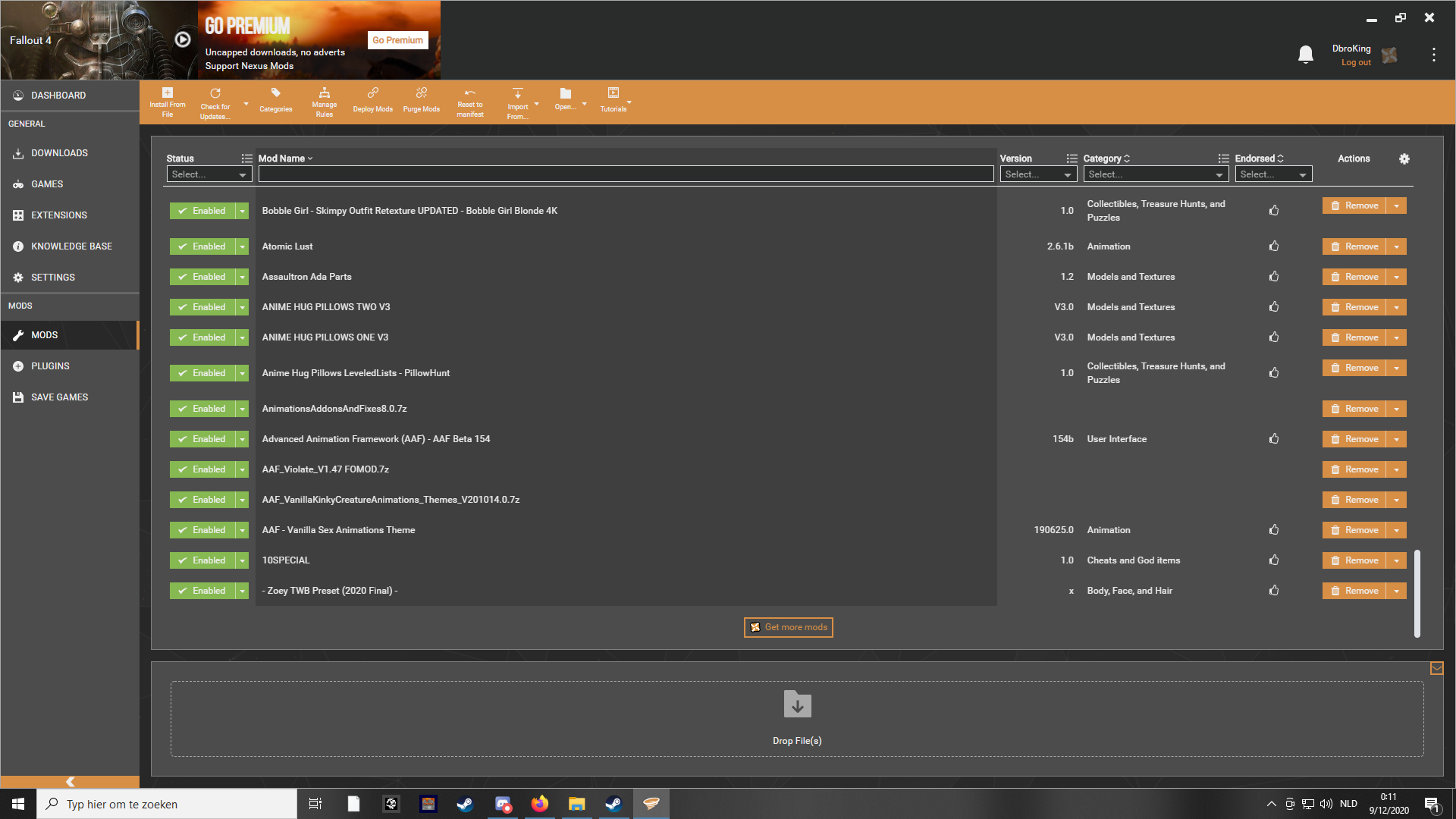
Task: Expand Remove options for Atomic Lust
Action: coord(1396,246)
